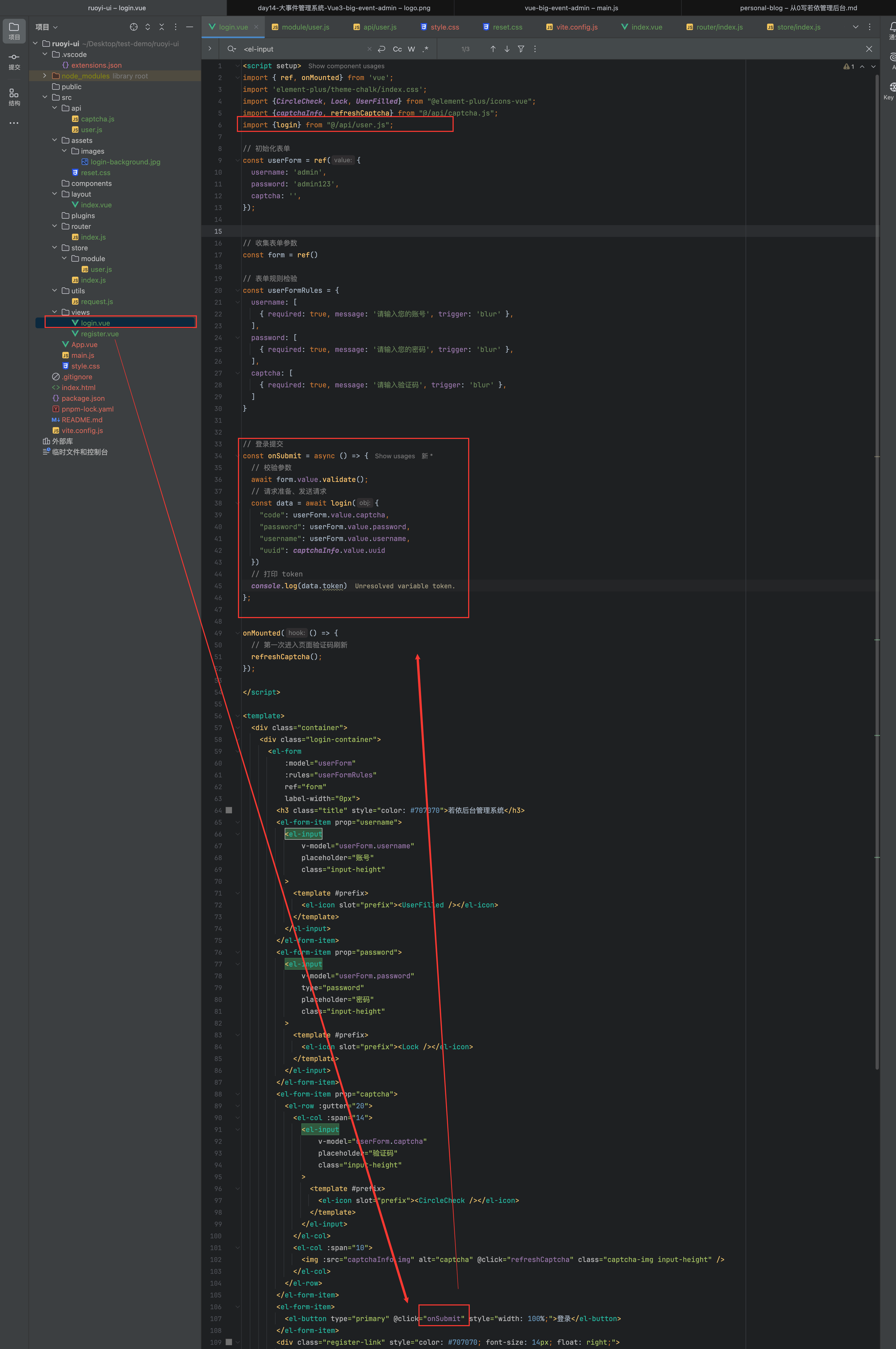Open the 提交 commit tool window
Screen dimensions: 896x1349
click(x=14, y=61)
